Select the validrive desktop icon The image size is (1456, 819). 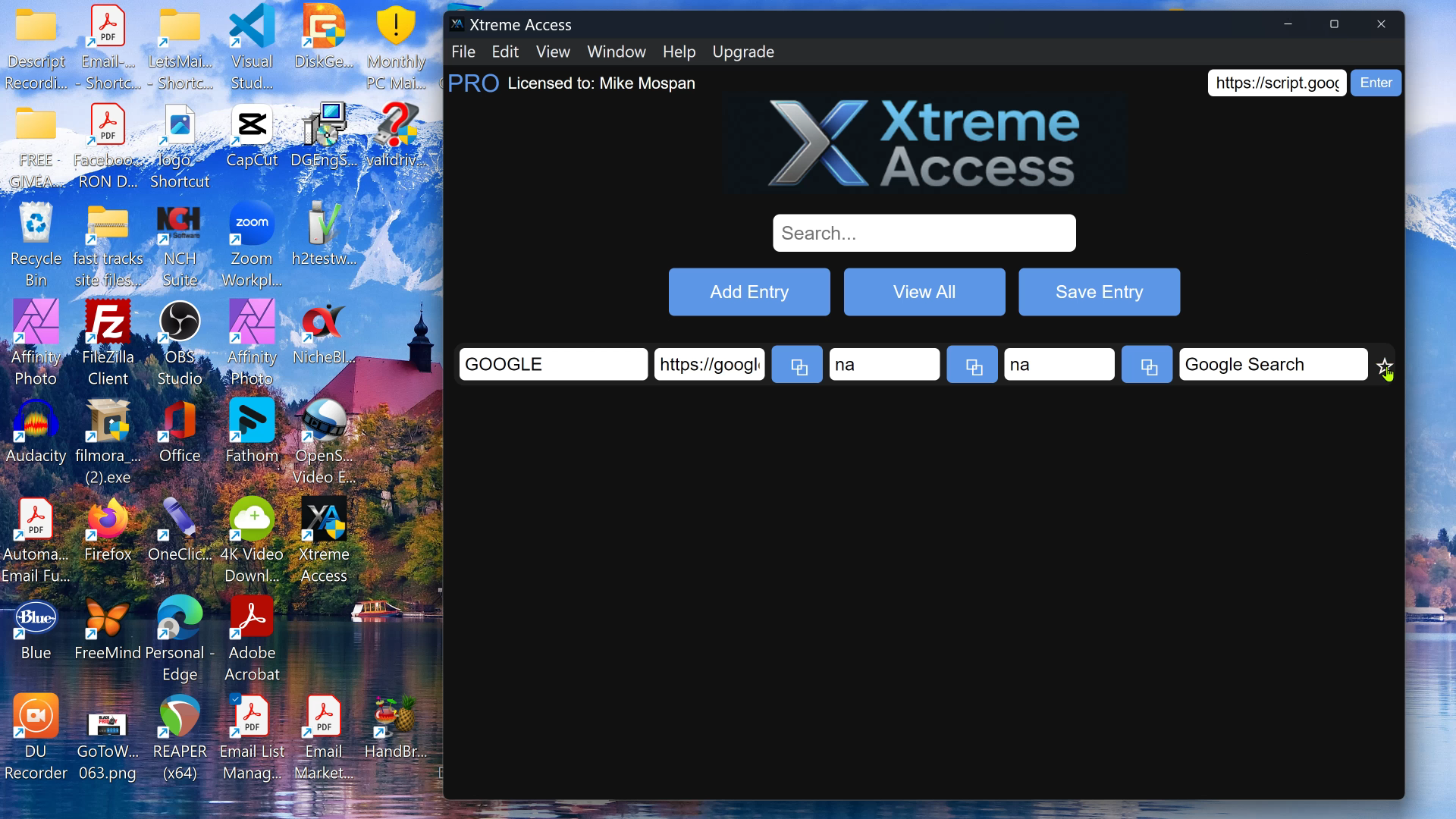(x=396, y=135)
